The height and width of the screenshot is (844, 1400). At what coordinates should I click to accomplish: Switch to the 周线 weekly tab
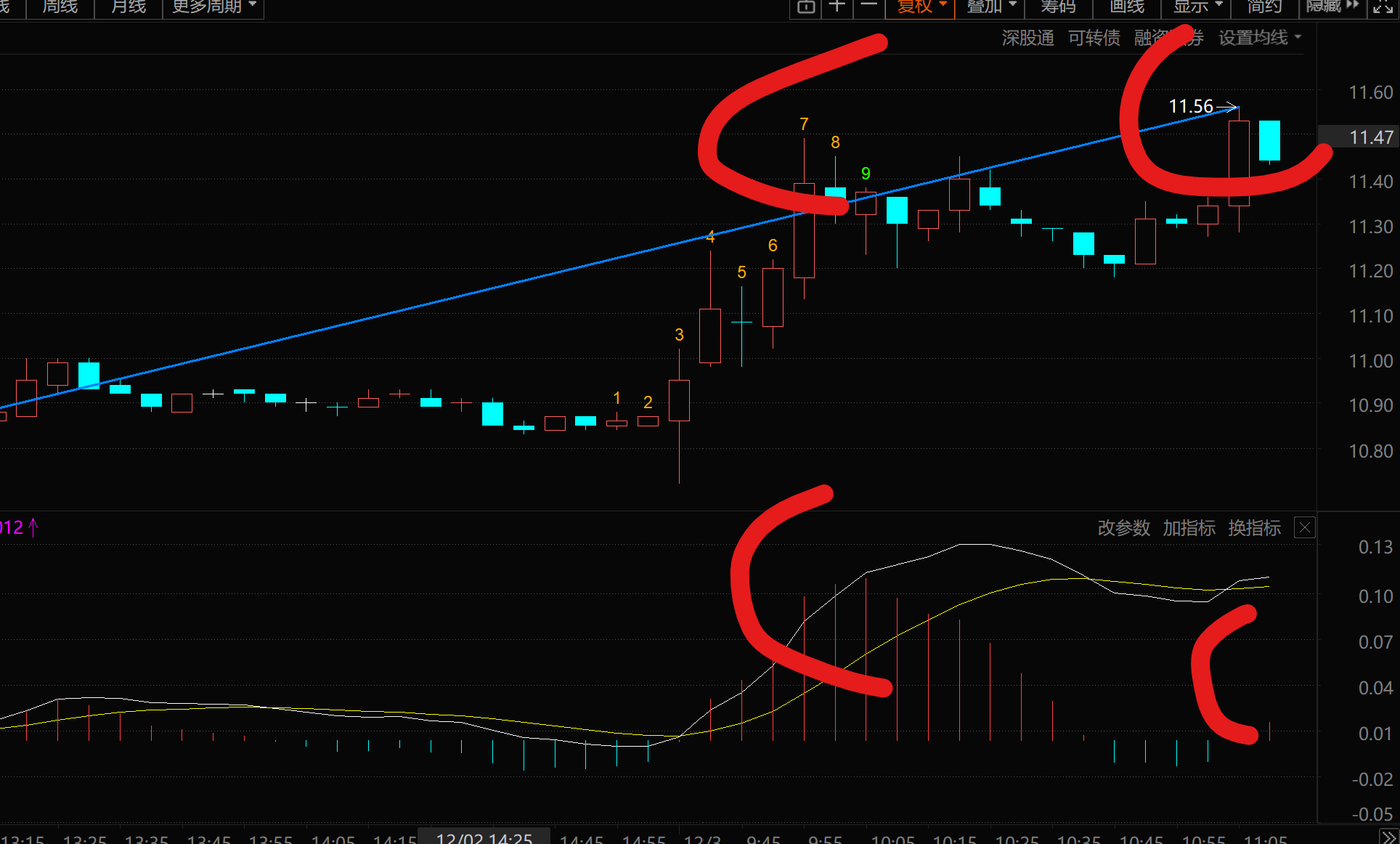click(60, 7)
